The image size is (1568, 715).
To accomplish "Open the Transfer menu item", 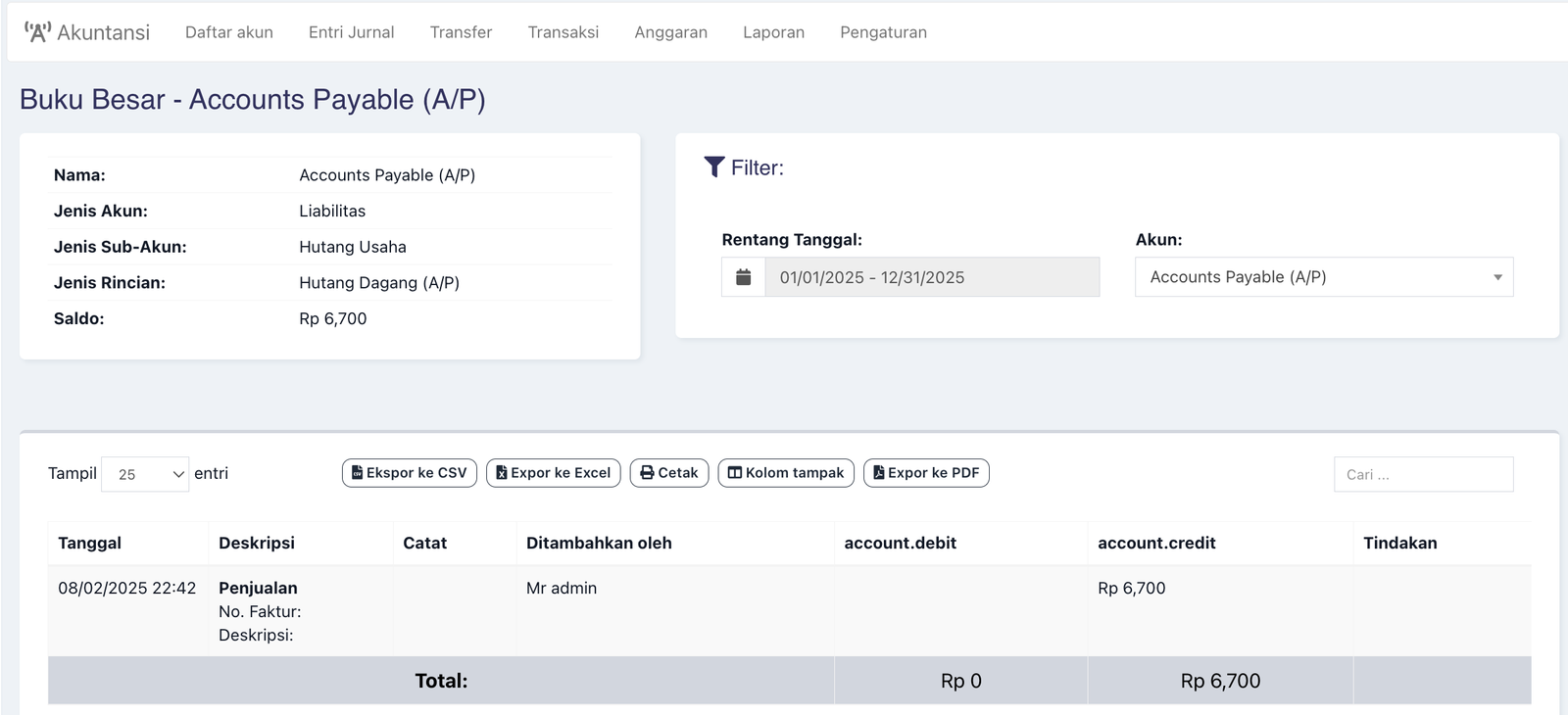I will pos(461,32).
